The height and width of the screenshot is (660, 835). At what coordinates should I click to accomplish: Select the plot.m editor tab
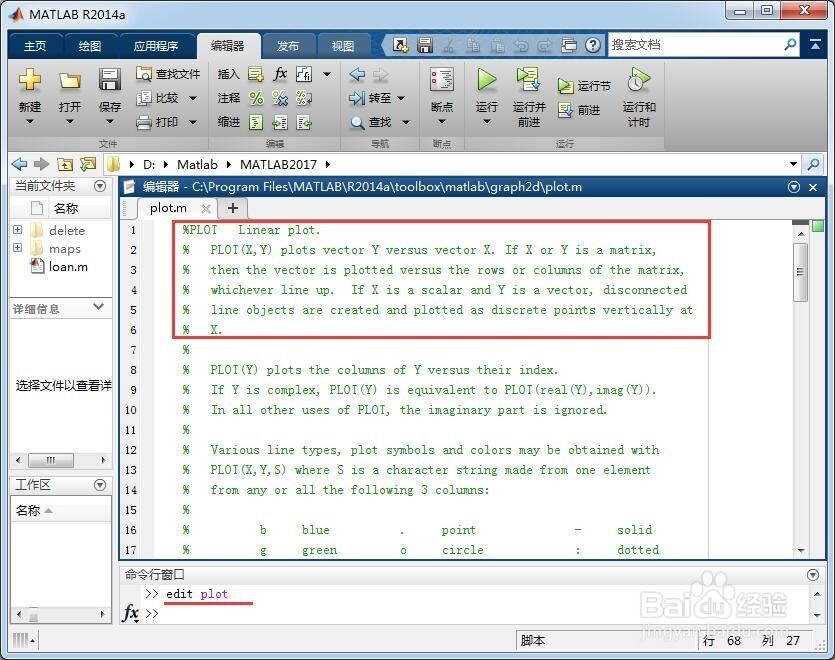[168, 208]
